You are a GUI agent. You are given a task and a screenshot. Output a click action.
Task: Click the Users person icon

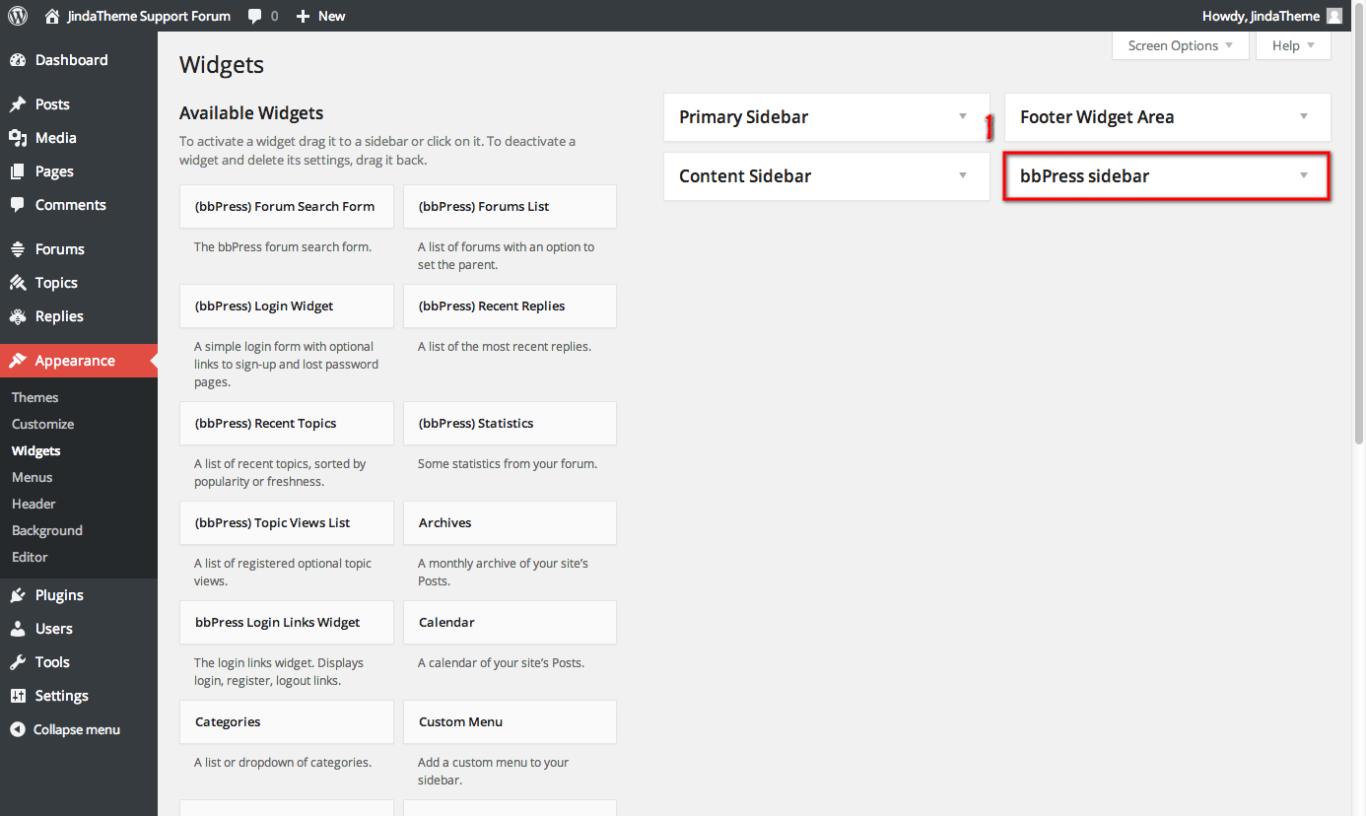[x=18, y=628]
